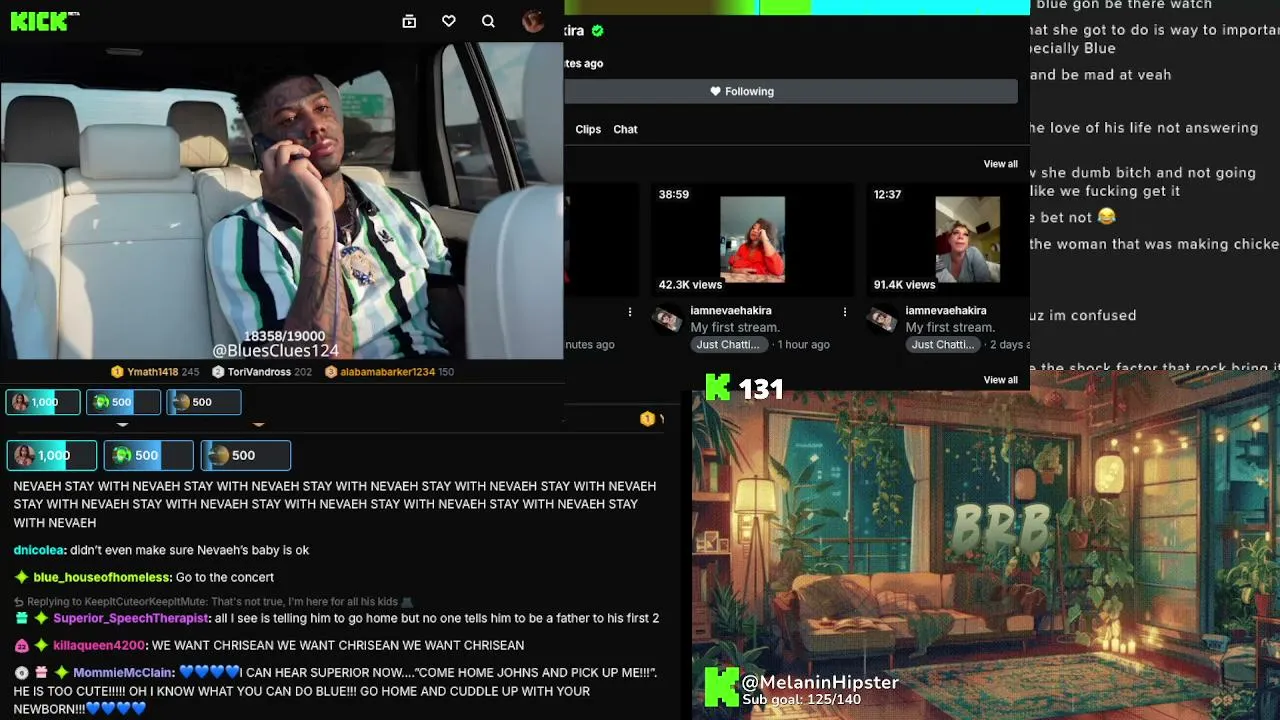The width and height of the screenshot is (1280, 720).
Task: Open search with the magnifier icon
Action: point(488,21)
